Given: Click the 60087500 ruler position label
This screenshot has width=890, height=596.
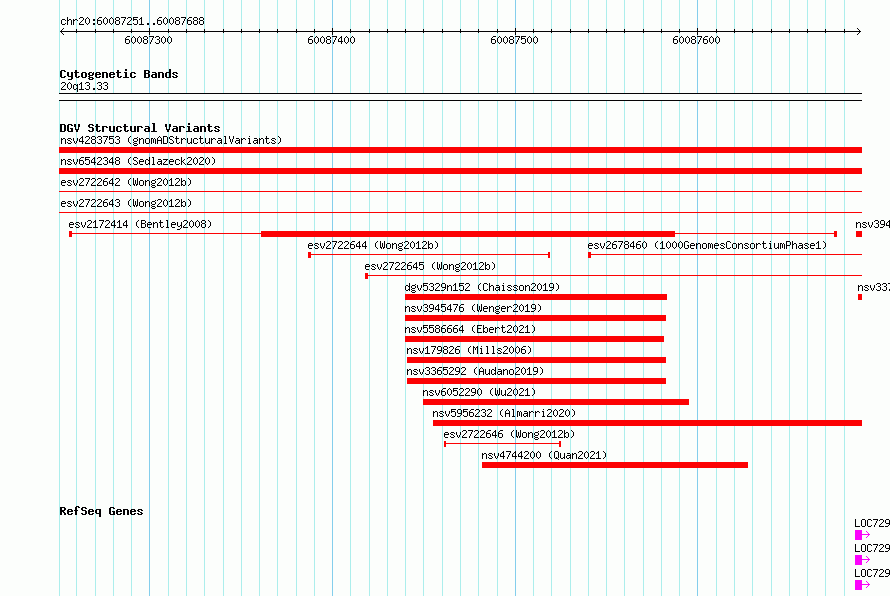Looking at the screenshot, I should point(514,40).
